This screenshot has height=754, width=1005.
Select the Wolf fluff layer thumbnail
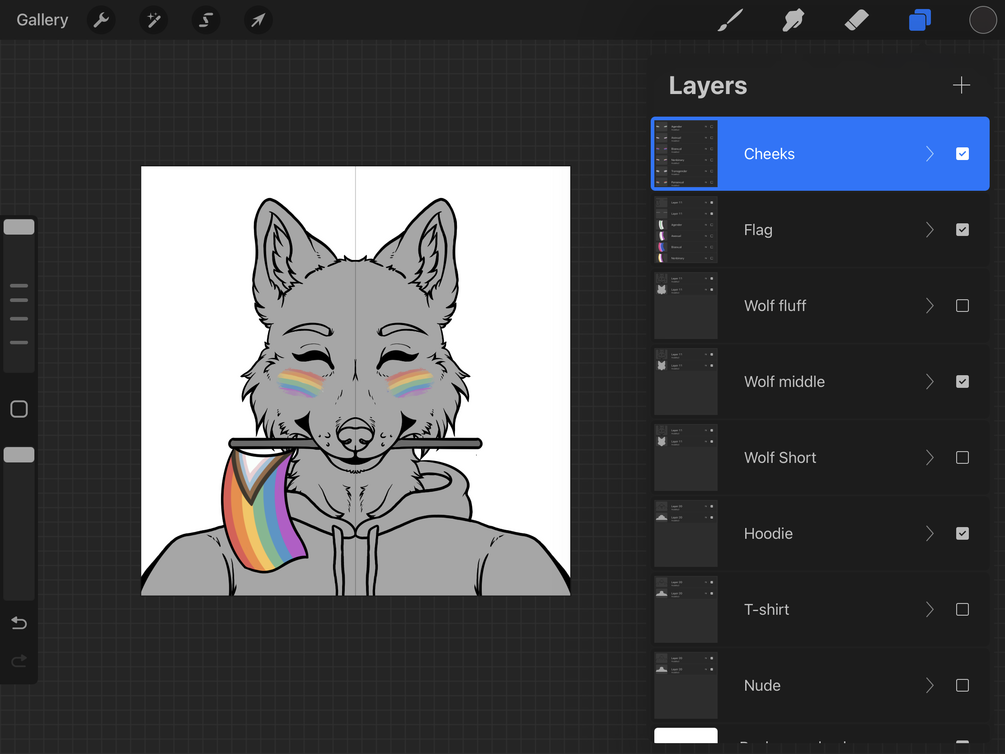click(x=685, y=306)
